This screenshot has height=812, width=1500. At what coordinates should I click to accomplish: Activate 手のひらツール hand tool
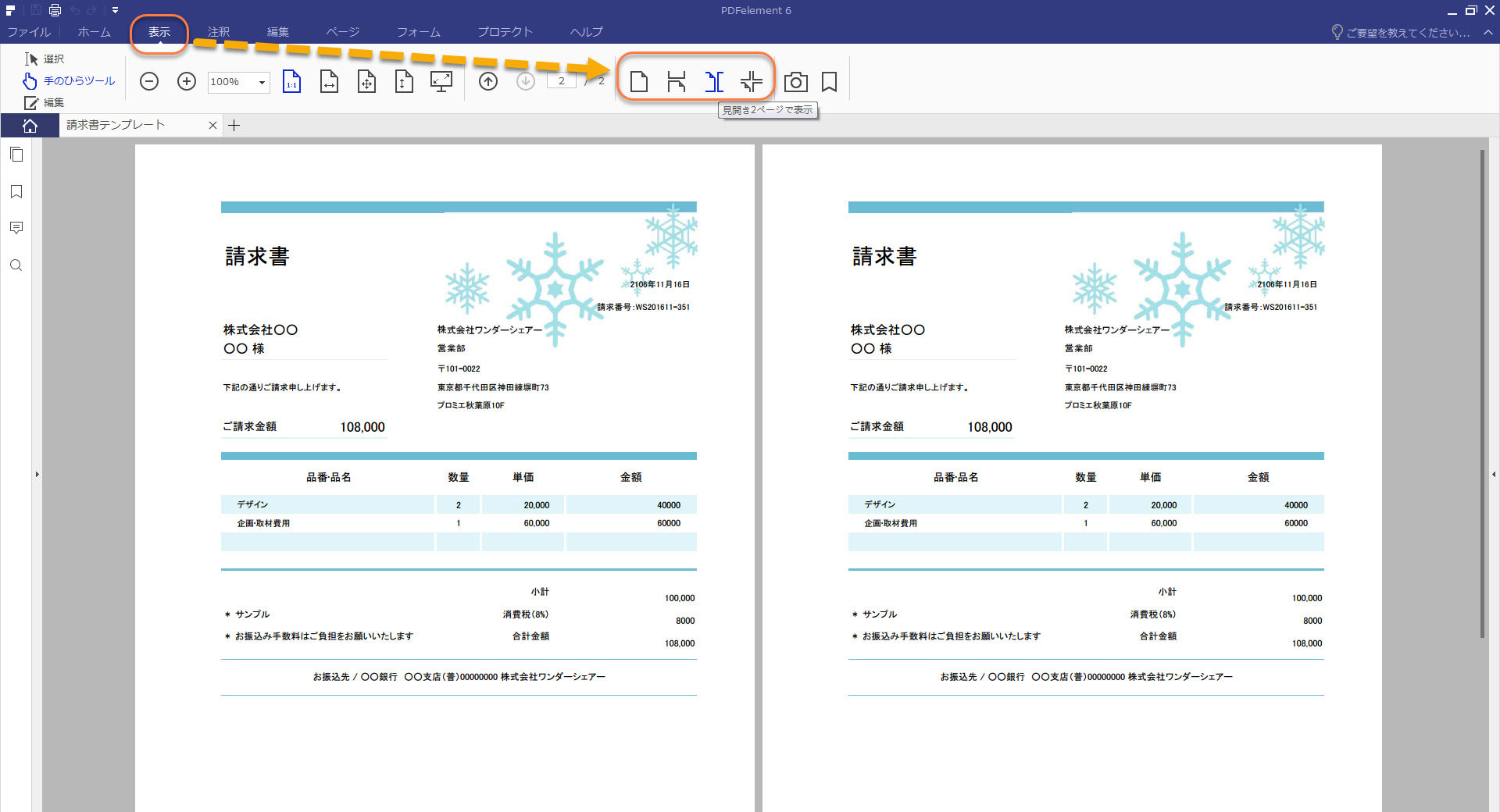(69, 81)
